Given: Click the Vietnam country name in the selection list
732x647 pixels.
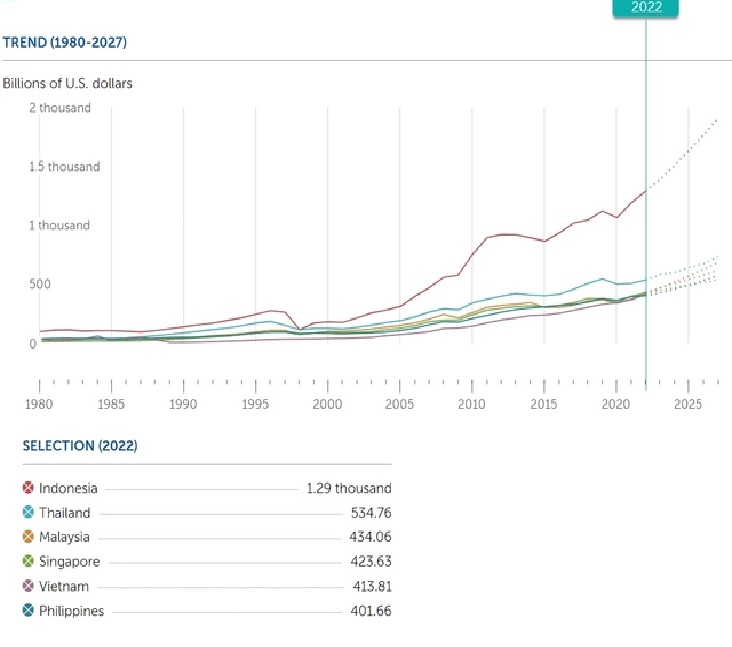Looking at the screenshot, I should (63, 586).
